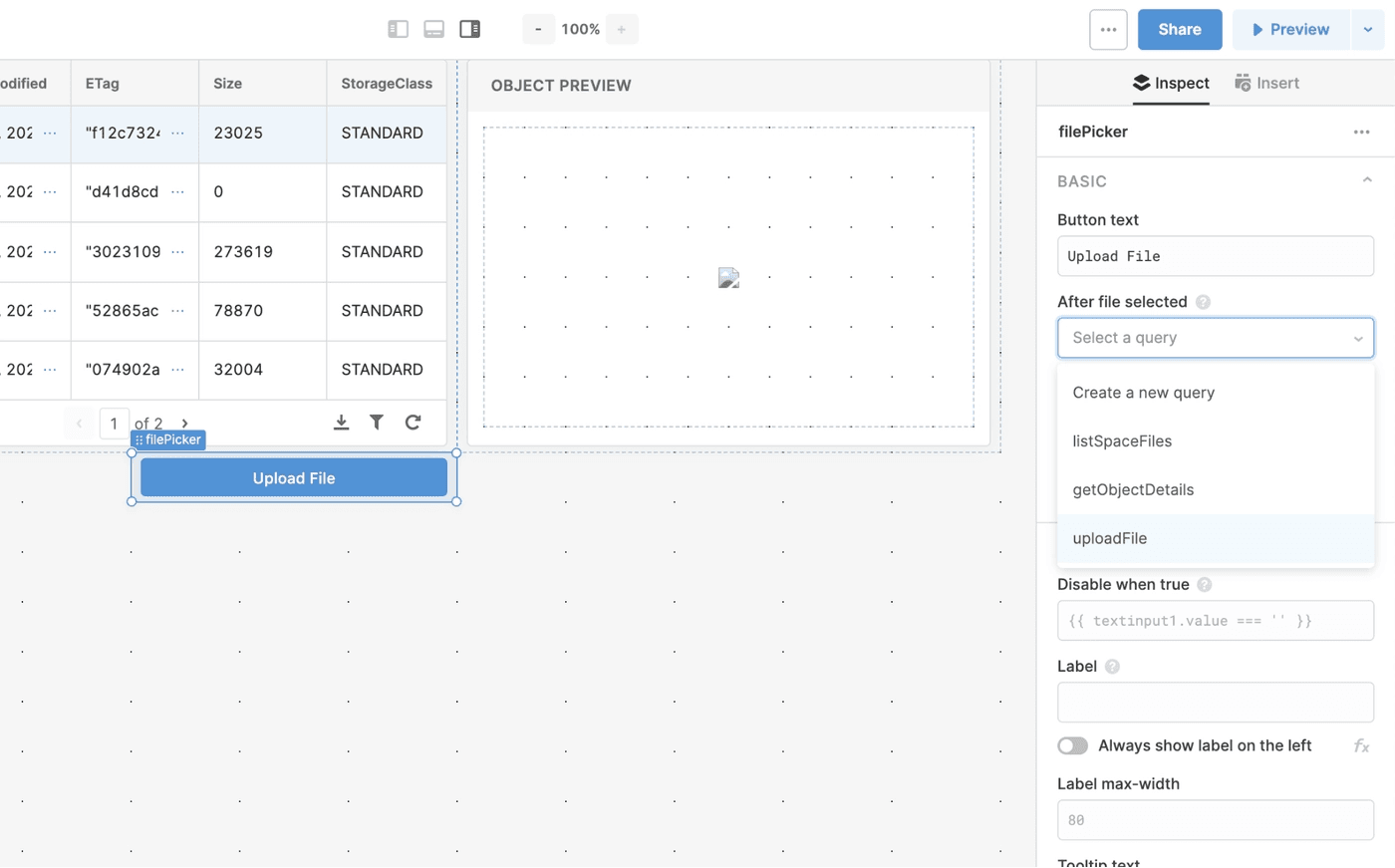This screenshot has height=868, width=1395.
Task: Toggle the left panel layout icon
Action: (x=398, y=29)
